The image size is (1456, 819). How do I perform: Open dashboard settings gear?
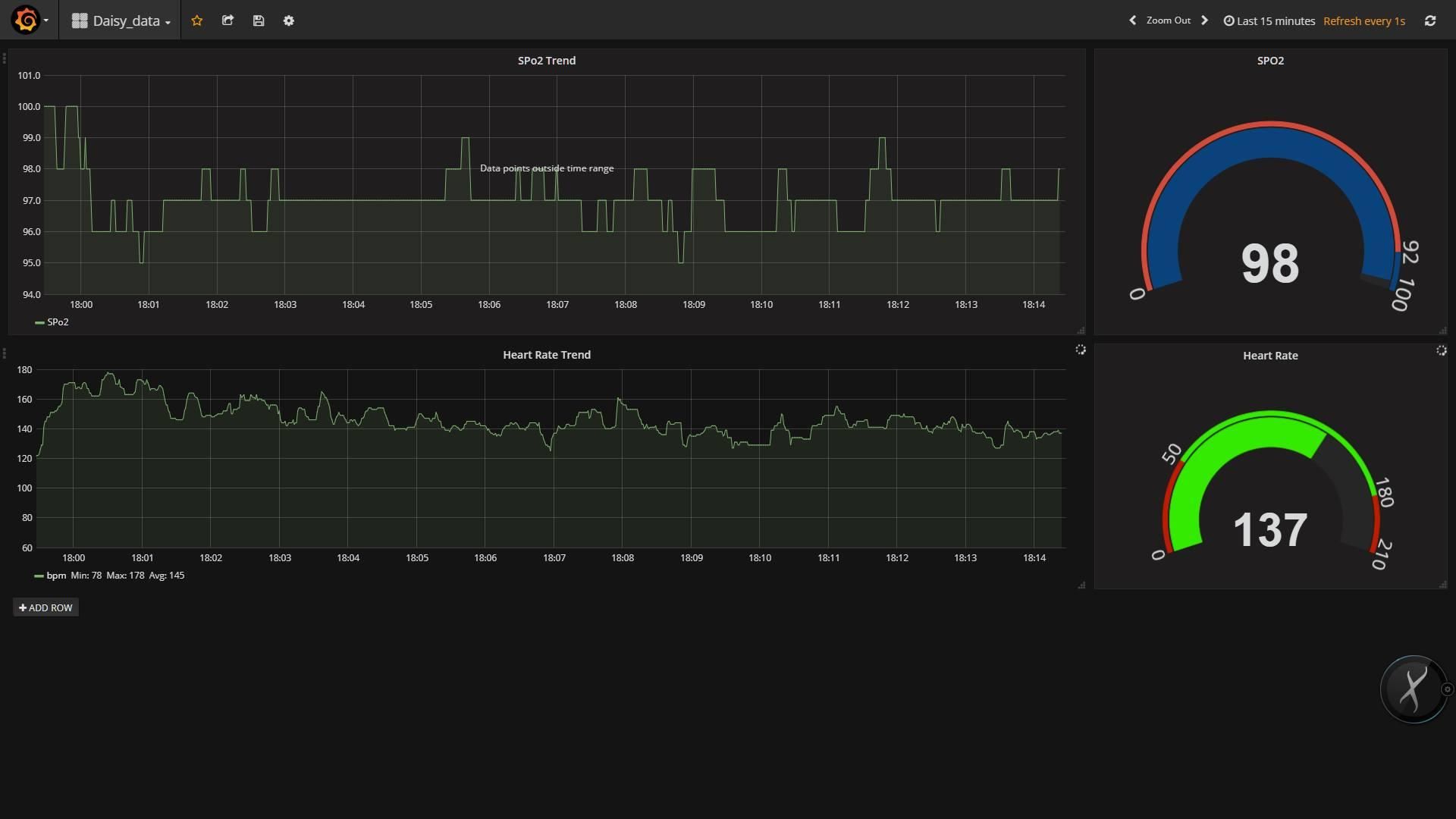point(289,20)
